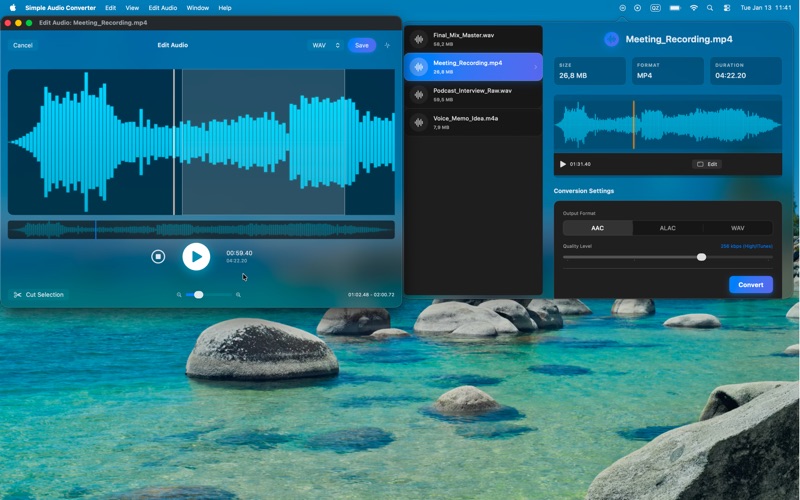Click the Simple Audio Converter menu bar extra icon

[622, 8]
